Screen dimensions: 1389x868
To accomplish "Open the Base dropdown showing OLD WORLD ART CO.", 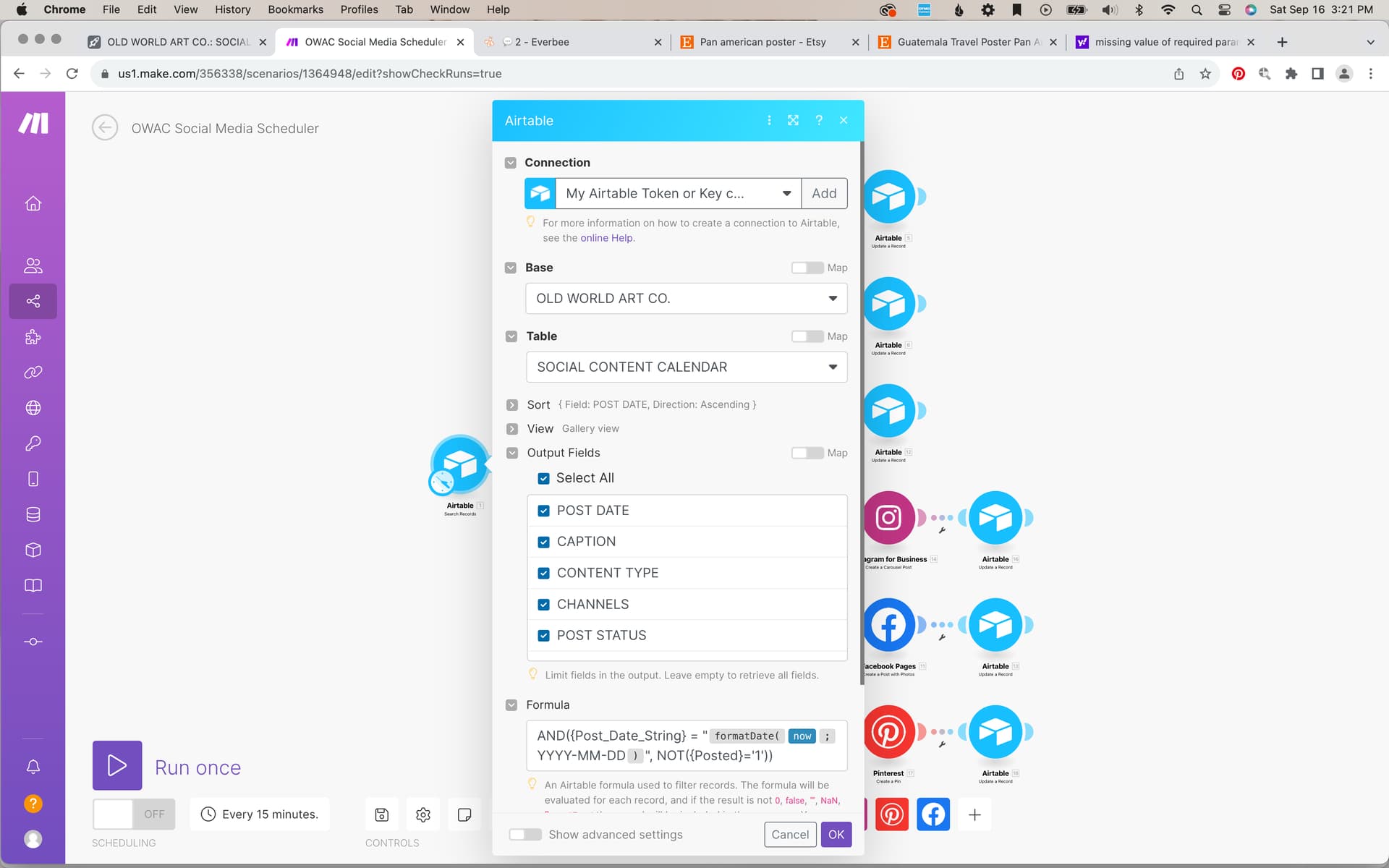I will coord(686,299).
